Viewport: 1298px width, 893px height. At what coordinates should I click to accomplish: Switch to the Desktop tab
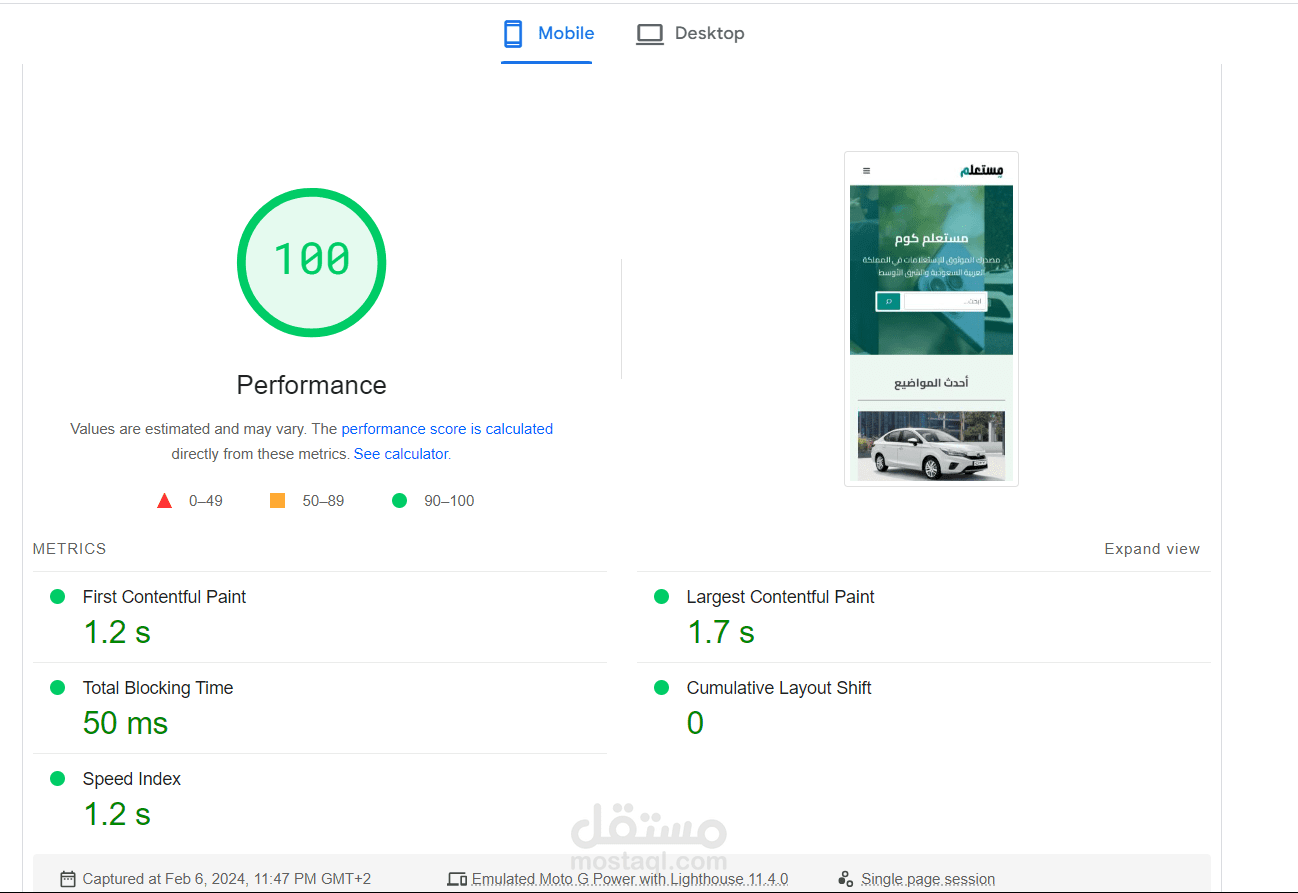690,34
